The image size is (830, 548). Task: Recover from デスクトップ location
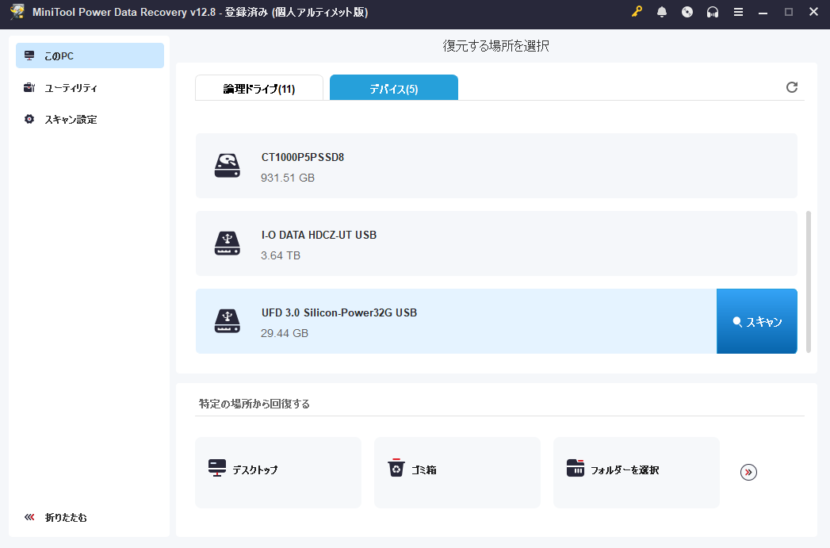pos(278,471)
